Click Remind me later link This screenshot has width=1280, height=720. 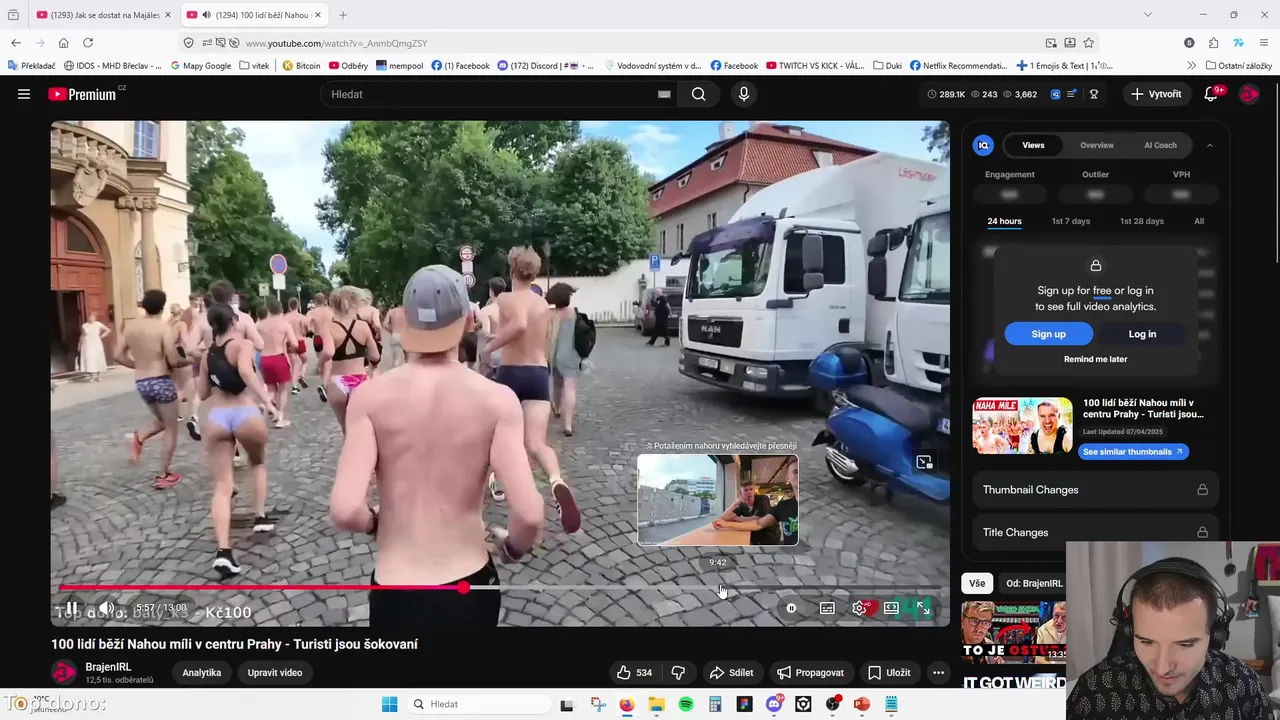[1095, 359]
